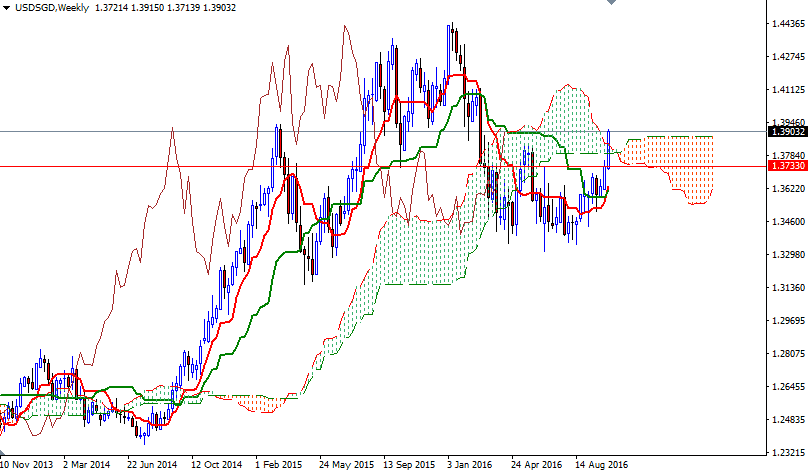Click the price scale value 1.24835
The height and width of the screenshot is (472, 808).
[x=788, y=419]
